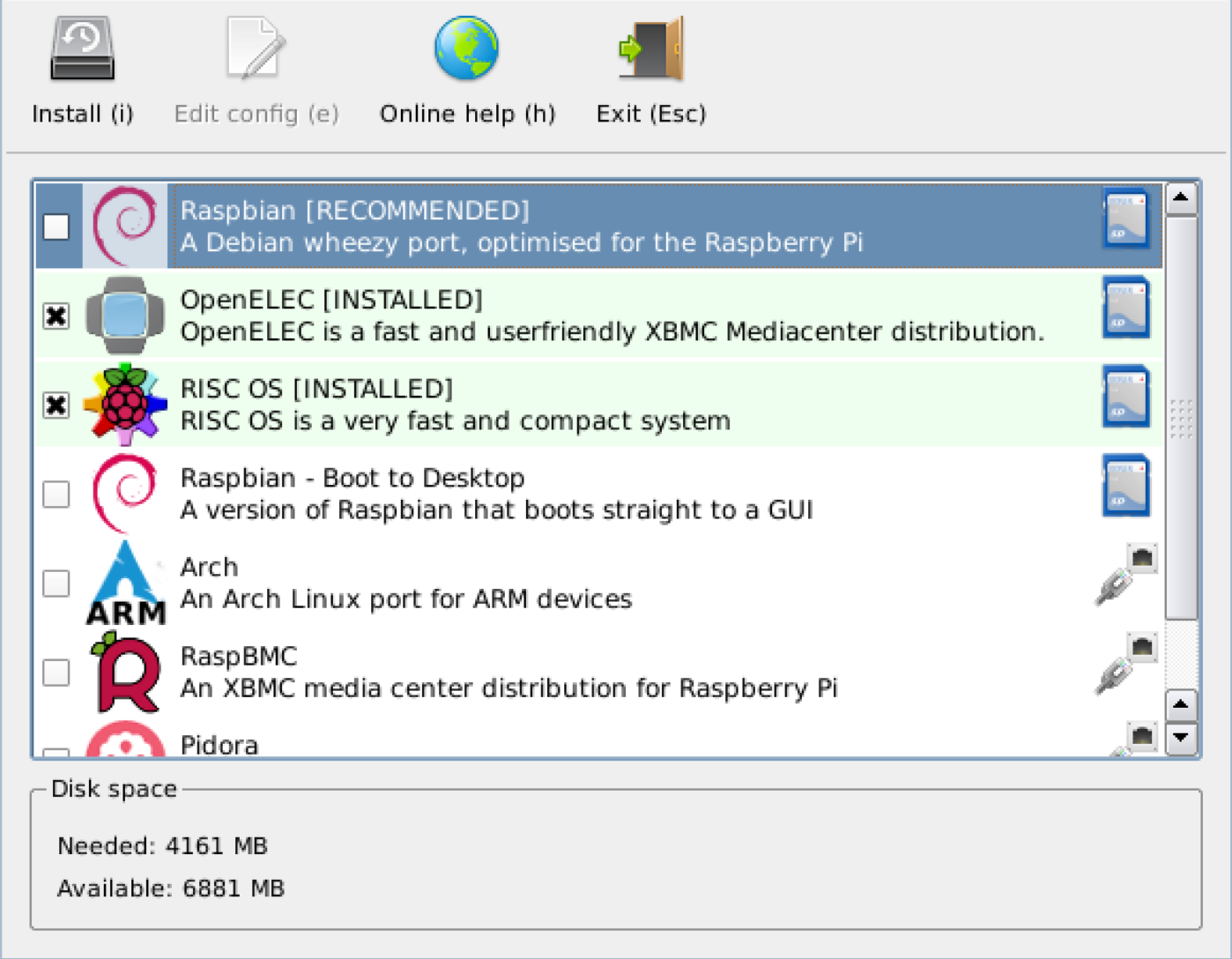Click the Edit config document icon

256,49
